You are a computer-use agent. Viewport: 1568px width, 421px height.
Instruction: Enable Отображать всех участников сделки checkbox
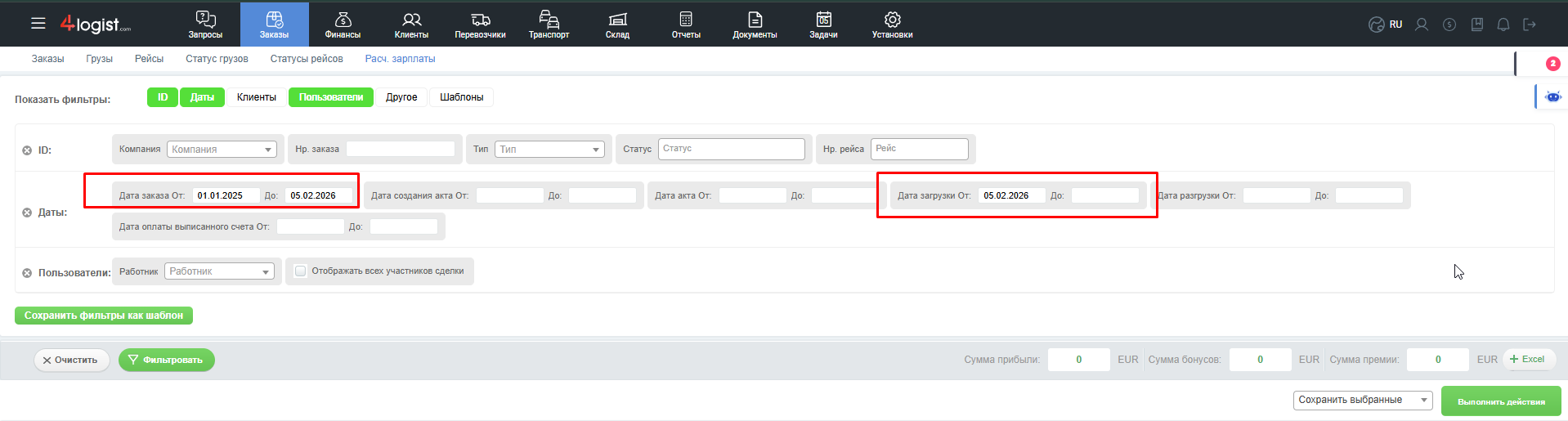click(301, 271)
